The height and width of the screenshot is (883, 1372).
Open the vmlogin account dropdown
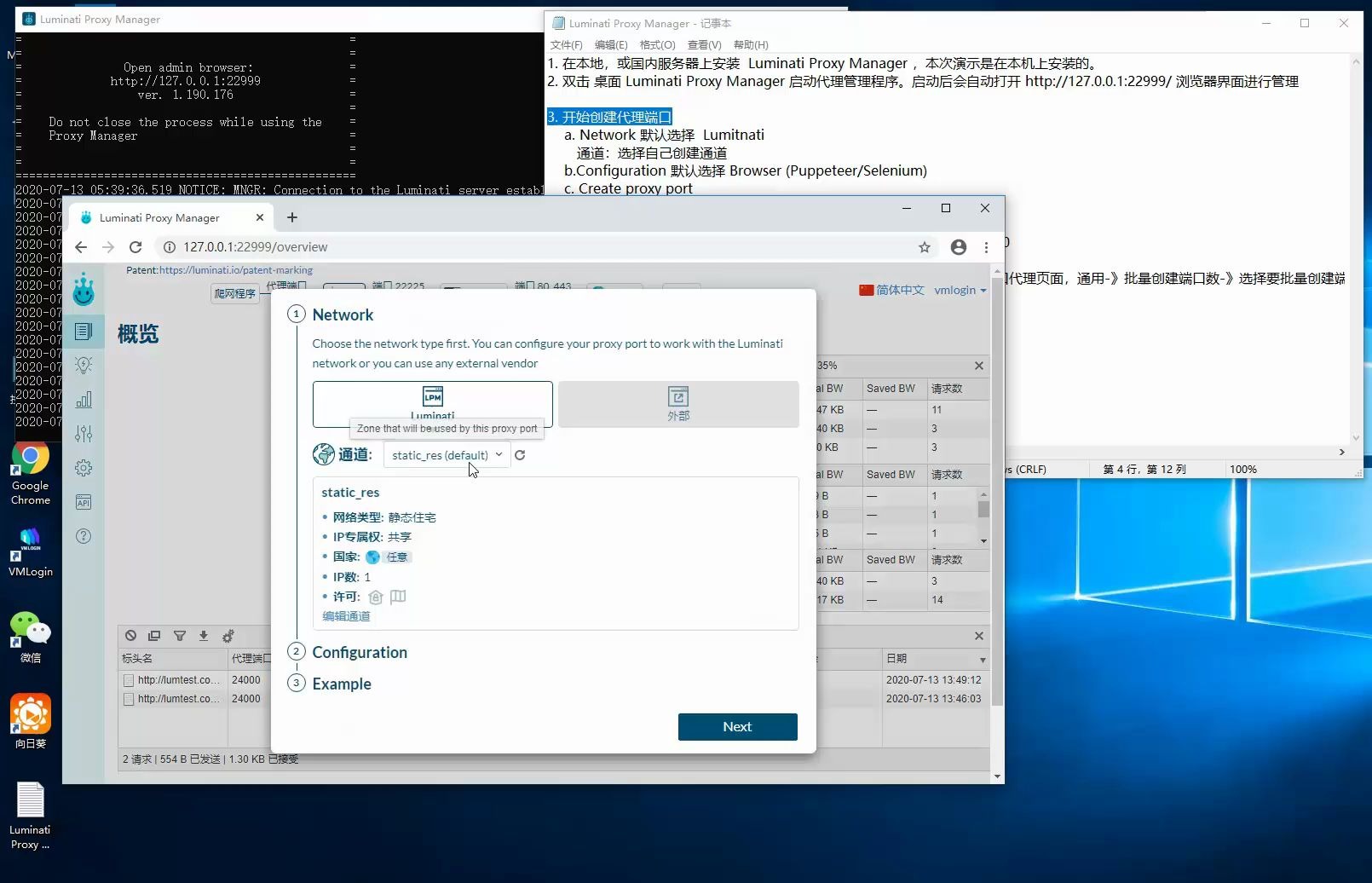pyautogui.click(x=960, y=290)
